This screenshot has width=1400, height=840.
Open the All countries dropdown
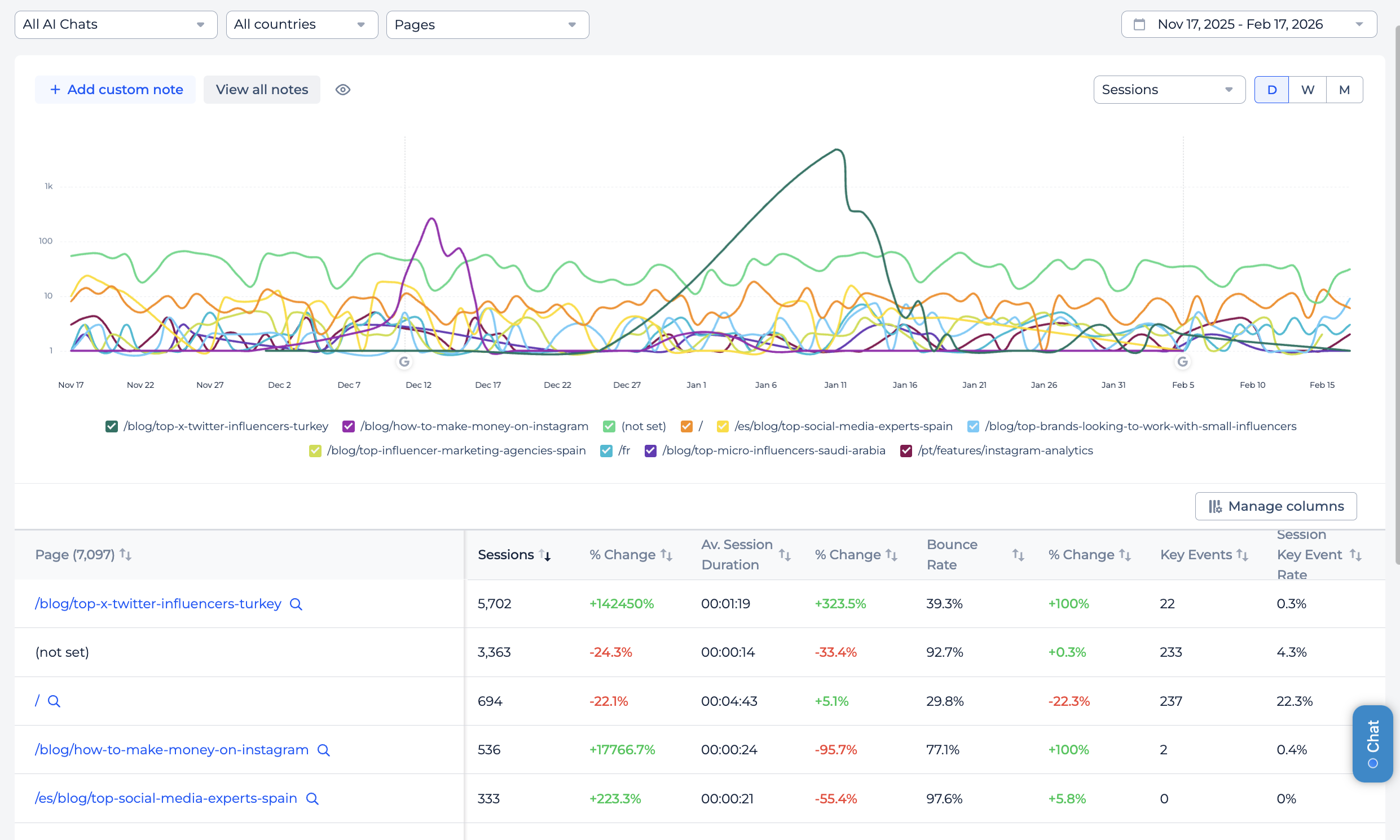click(x=302, y=24)
